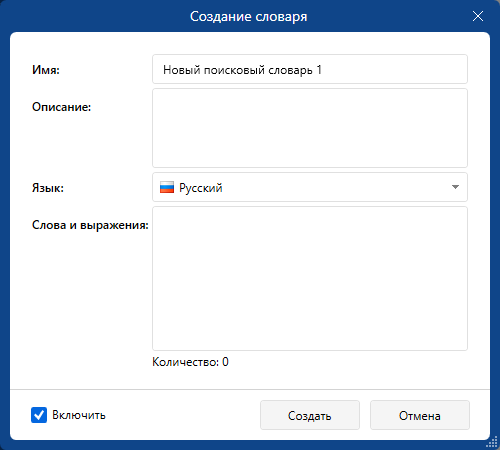Click the resize grip in the dialog corner
This screenshot has width=500, height=450.
pos(492,442)
